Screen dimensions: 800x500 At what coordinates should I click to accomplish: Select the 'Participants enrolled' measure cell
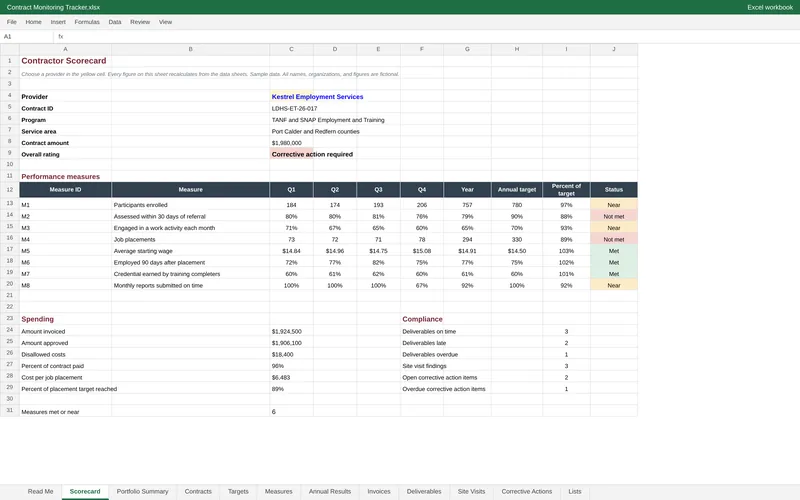190,205
